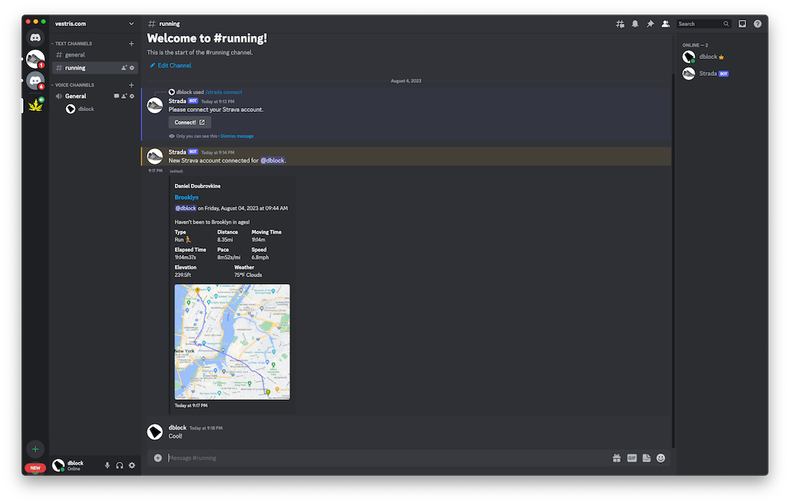Click the Brooklyn run map thumbnail
Image resolution: width=790 pixels, height=504 pixels.
coord(232,341)
